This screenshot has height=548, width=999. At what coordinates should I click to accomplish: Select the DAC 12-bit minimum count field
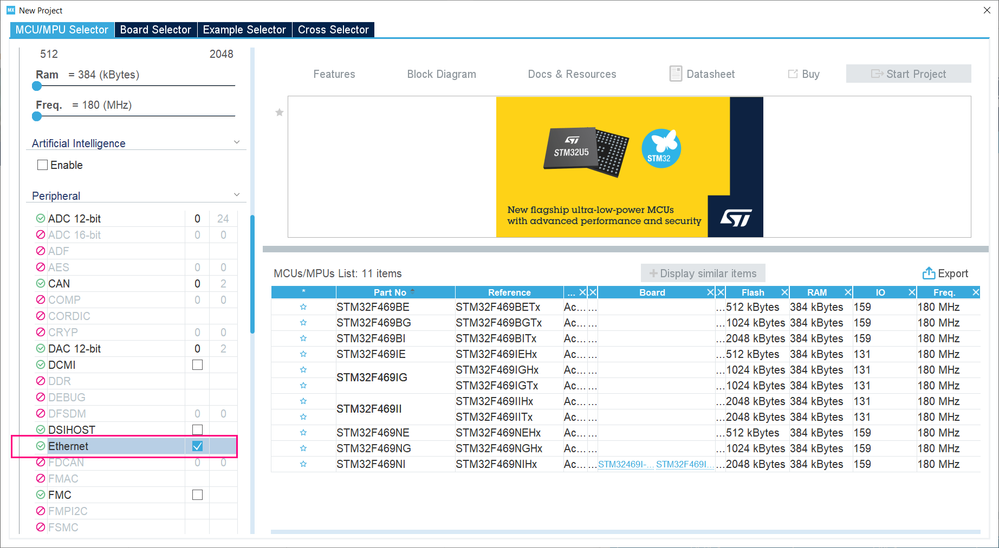[x=198, y=349]
